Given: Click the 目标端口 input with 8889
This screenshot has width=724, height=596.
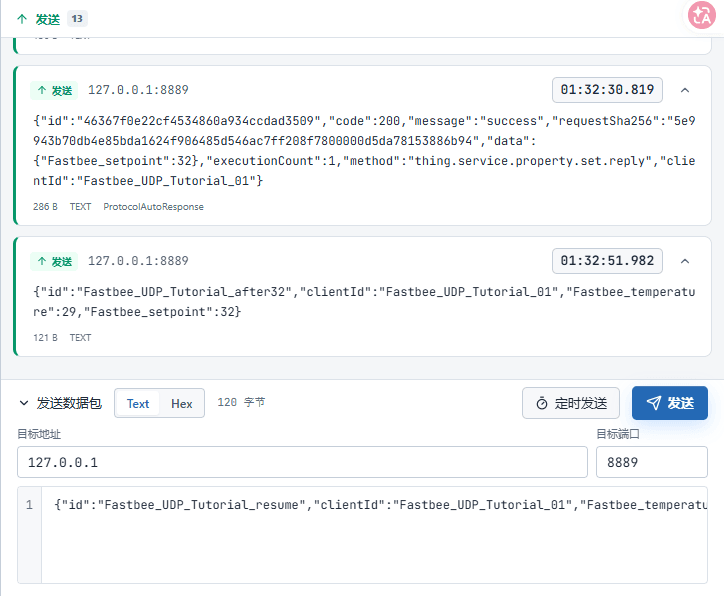Looking at the screenshot, I should 652,462.
